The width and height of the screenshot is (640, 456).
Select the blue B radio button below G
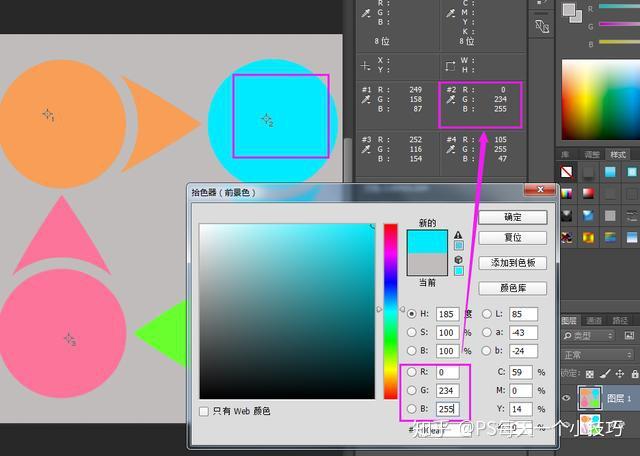click(x=411, y=409)
